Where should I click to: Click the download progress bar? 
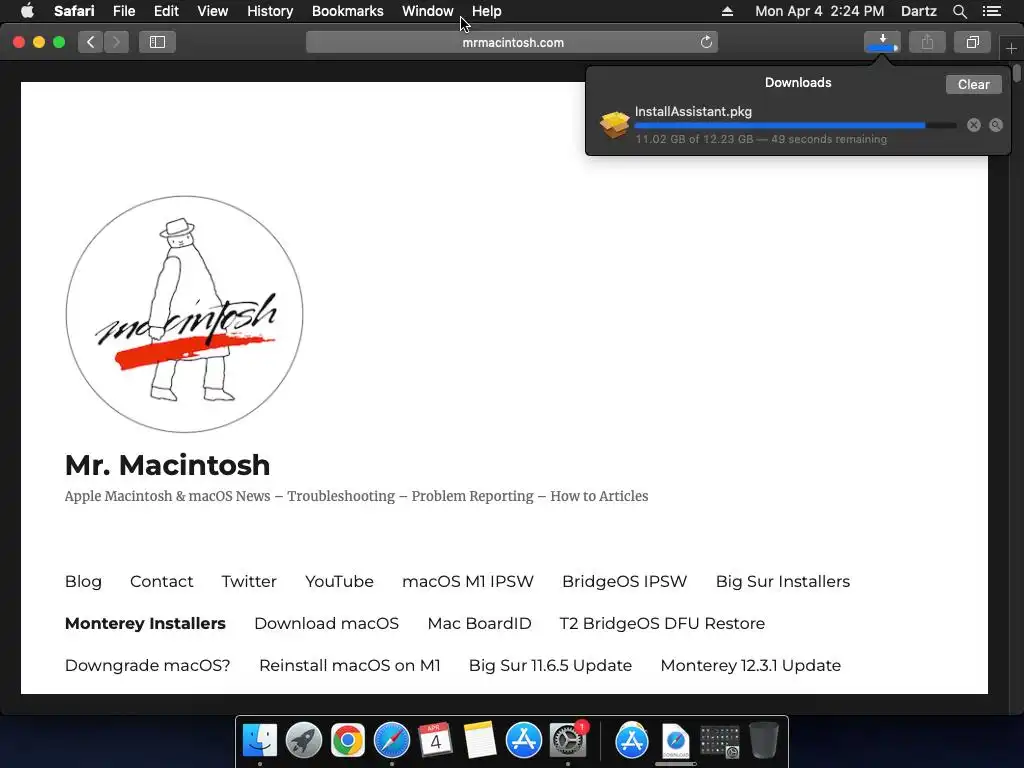click(x=795, y=125)
